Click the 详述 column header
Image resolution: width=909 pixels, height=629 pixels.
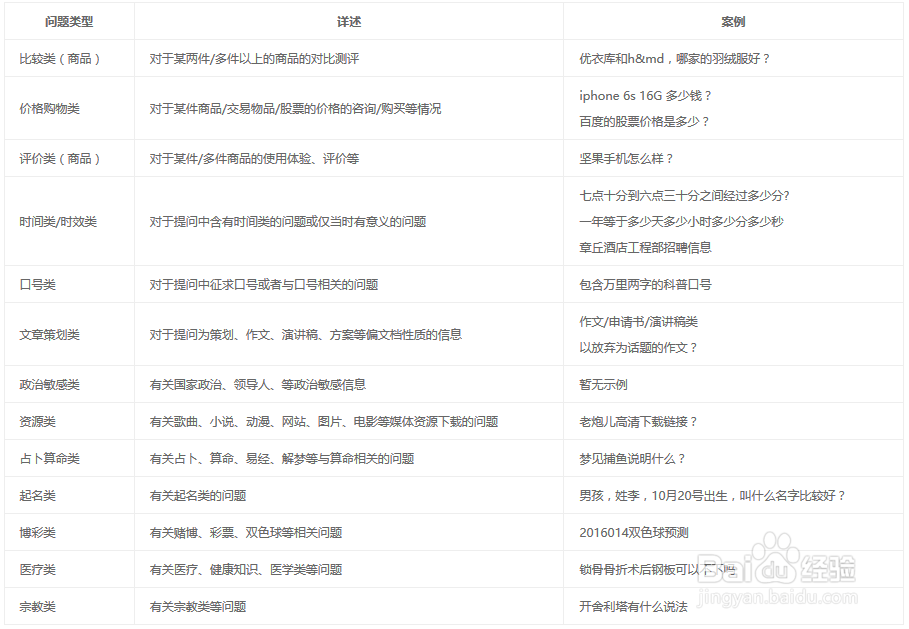(345, 20)
